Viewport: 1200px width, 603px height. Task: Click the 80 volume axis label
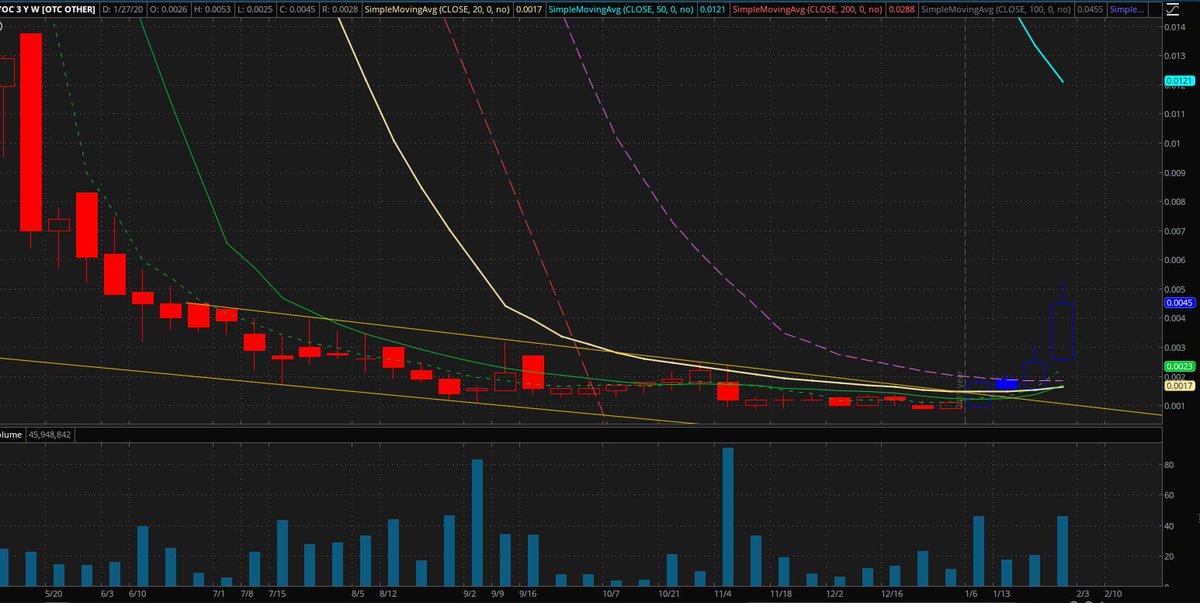pyautogui.click(x=1168, y=464)
